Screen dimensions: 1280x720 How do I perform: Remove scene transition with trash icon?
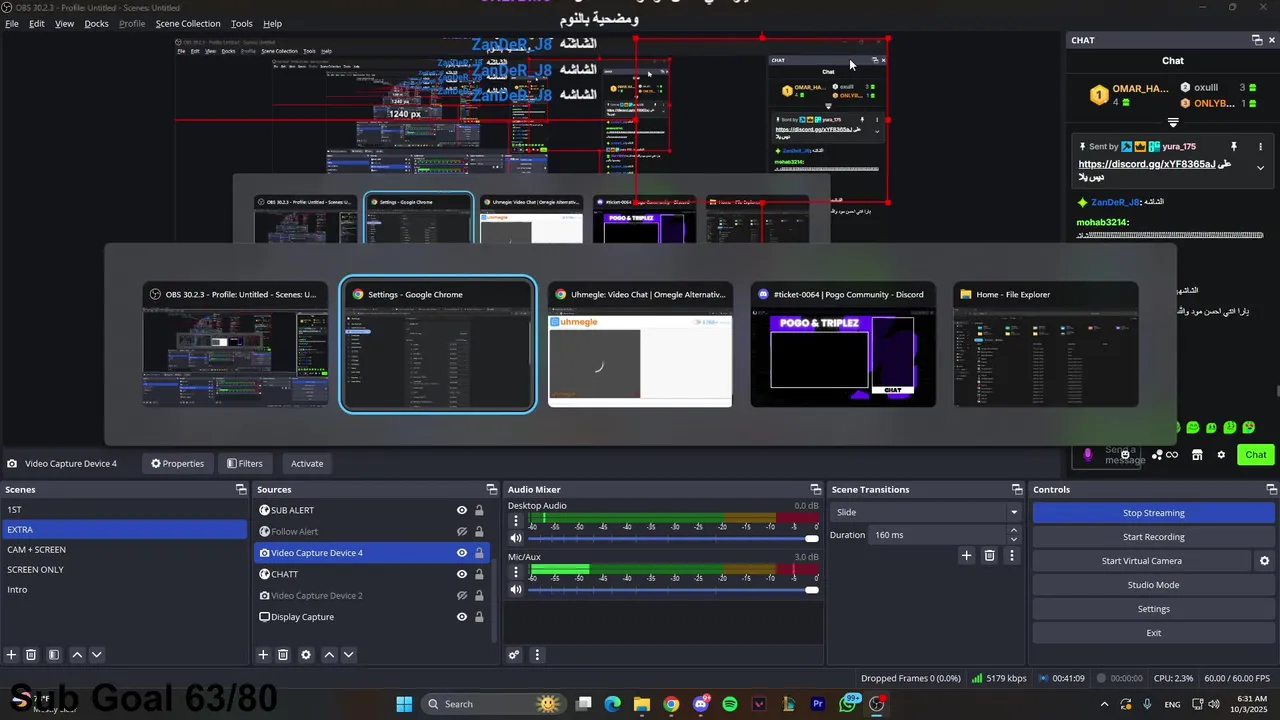click(989, 555)
